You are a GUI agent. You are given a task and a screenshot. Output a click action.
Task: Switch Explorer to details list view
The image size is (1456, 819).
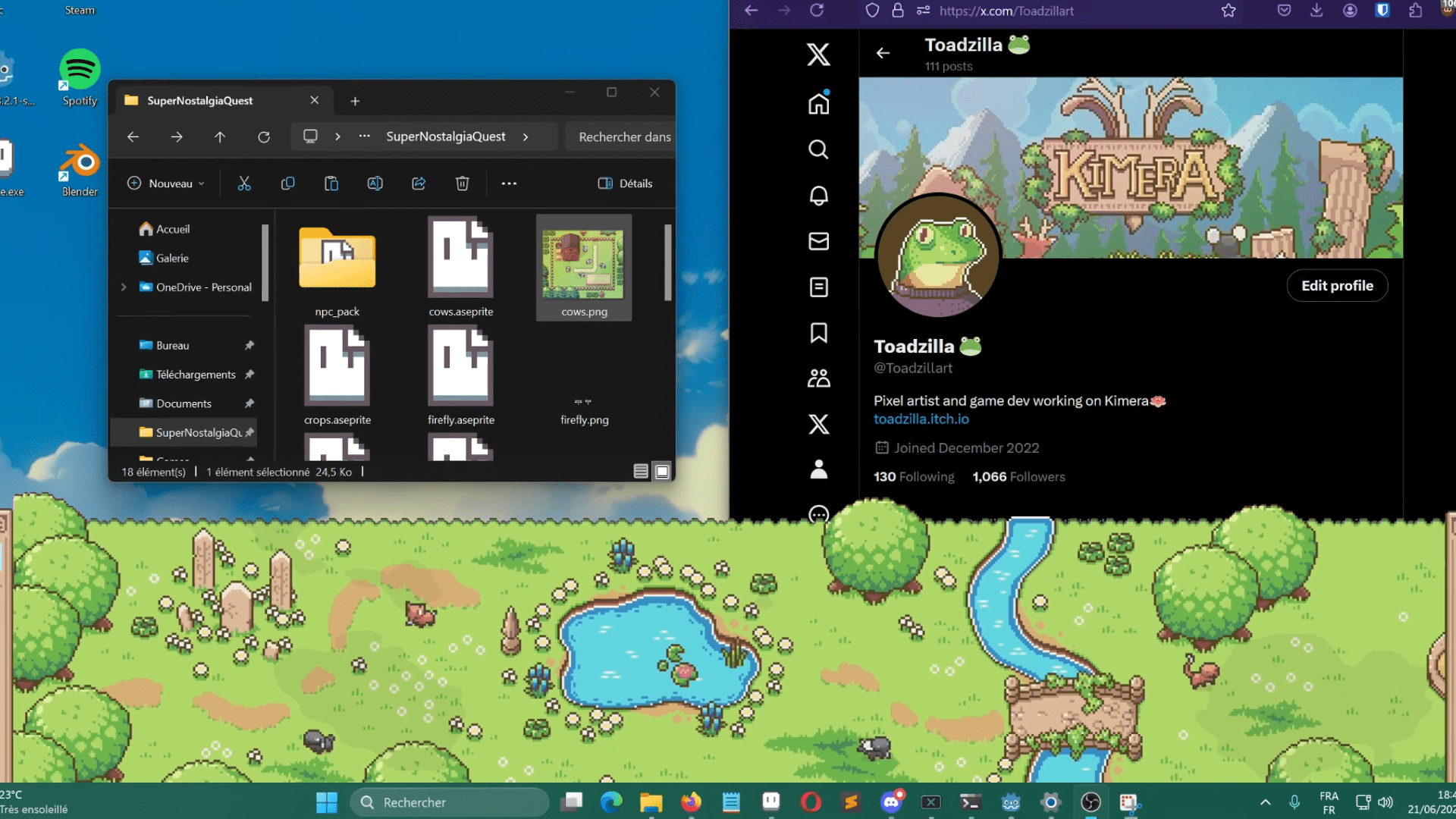641,472
